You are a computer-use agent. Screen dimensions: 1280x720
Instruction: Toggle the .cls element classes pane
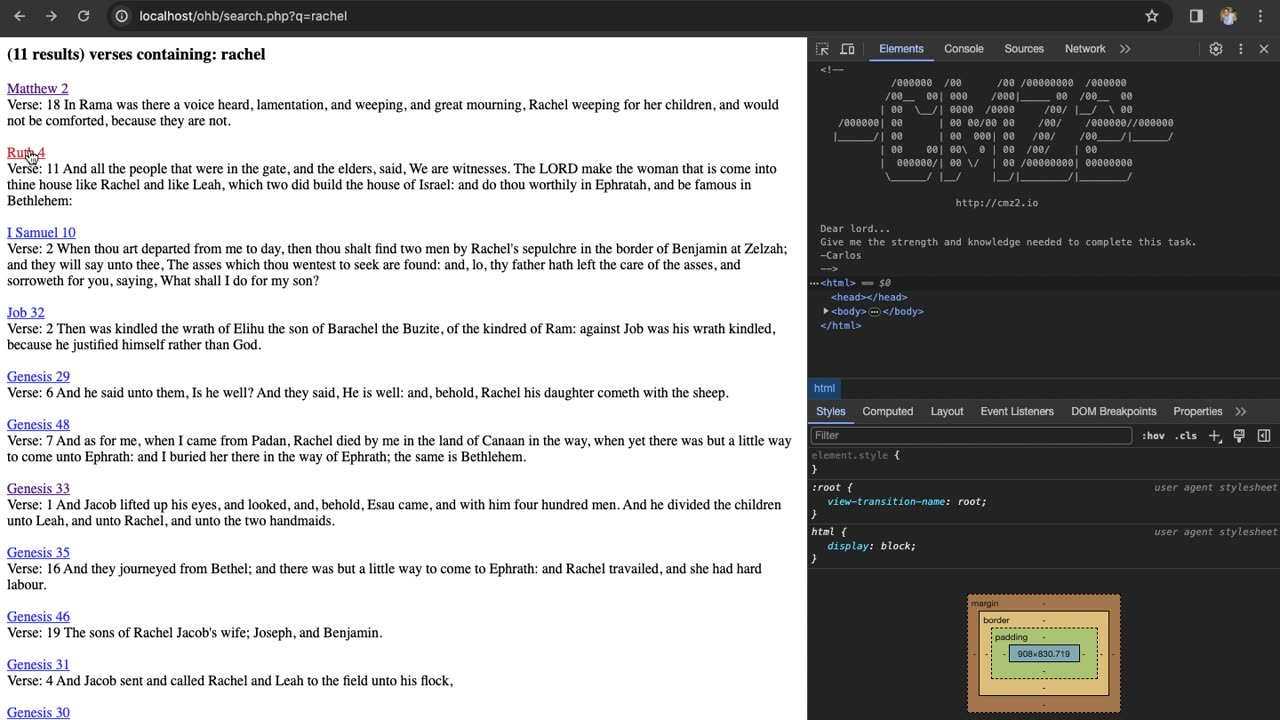click(1186, 436)
